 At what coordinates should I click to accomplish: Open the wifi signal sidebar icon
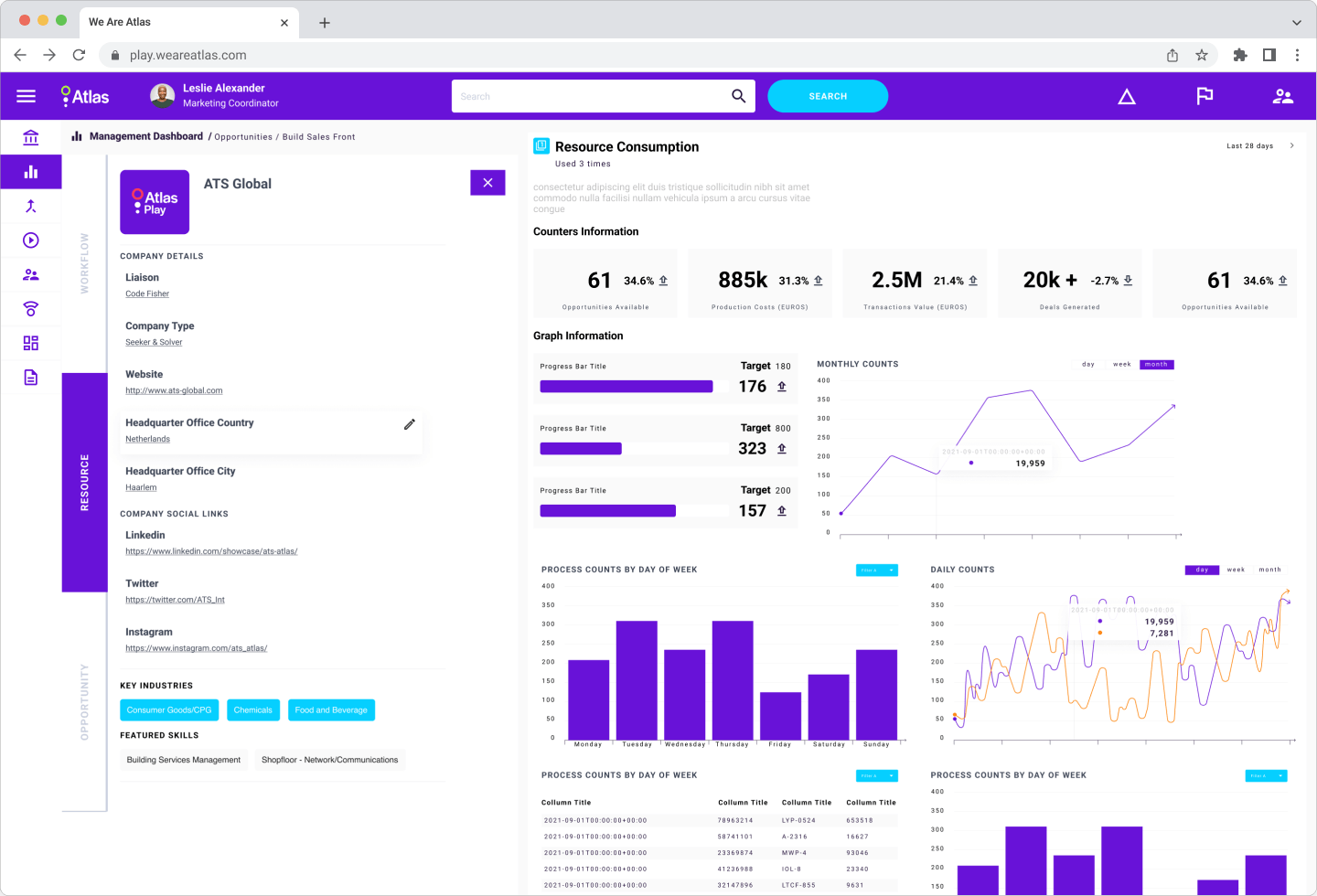coord(31,309)
